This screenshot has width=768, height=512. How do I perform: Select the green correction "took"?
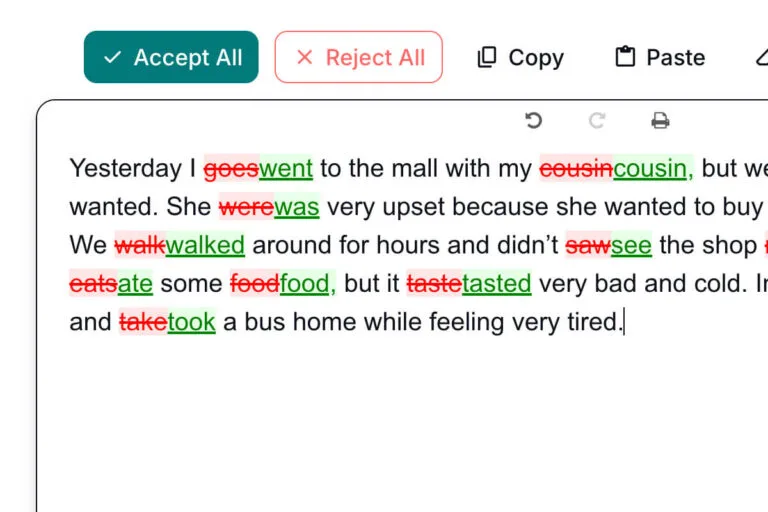click(x=191, y=322)
